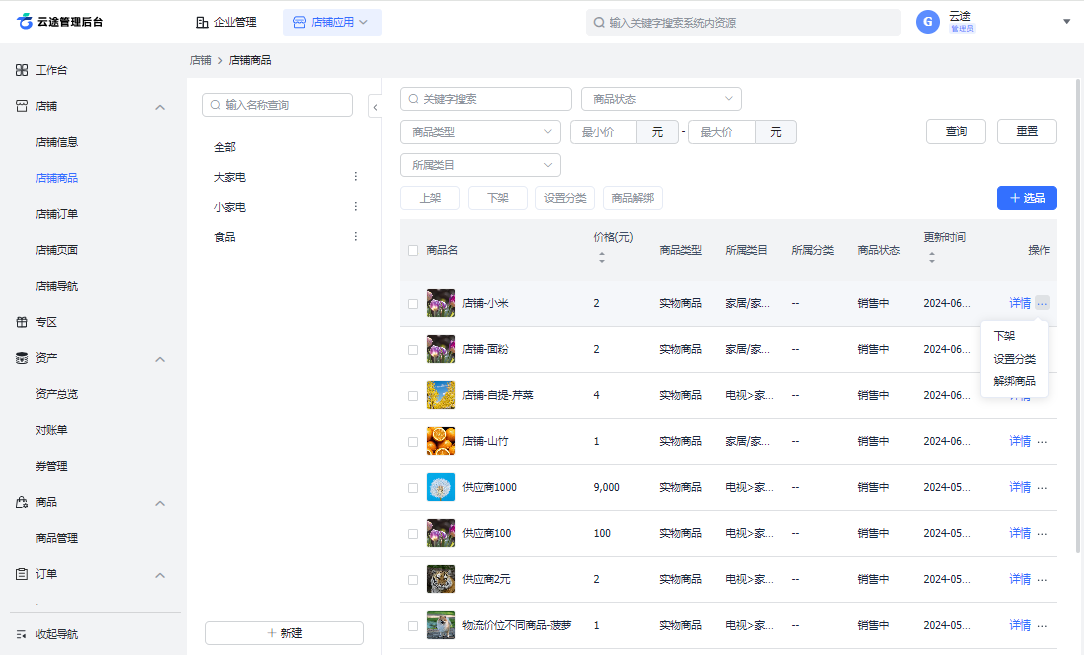Viewport: 1084px width, 655px height.
Task: Click the 关键字搜索 input field
Action: 486,99
